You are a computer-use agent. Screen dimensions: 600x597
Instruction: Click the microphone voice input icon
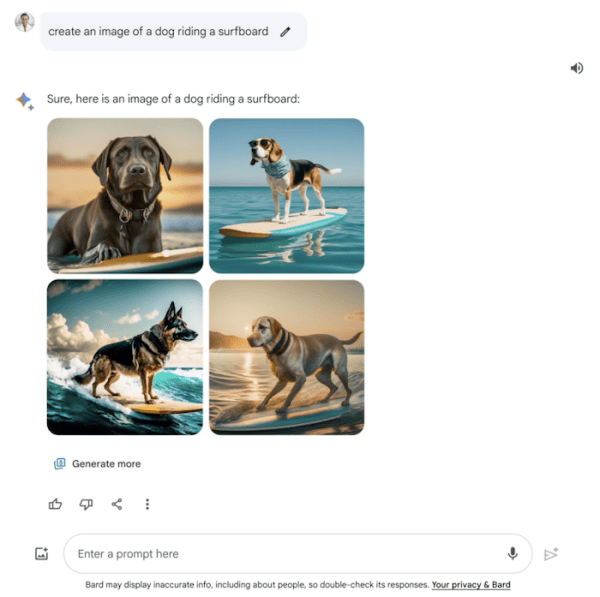pyautogui.click(x=512, y=553)
